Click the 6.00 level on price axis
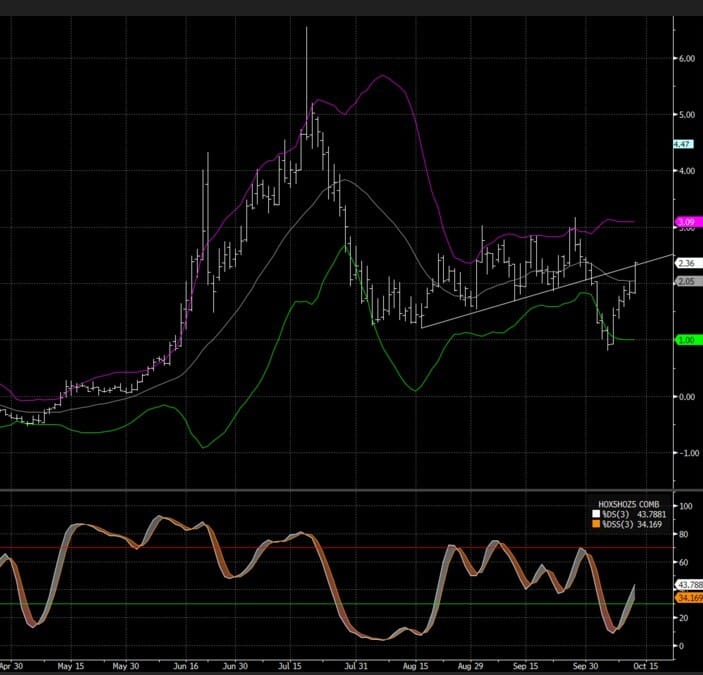The height and width of the screenshot is (675, 703). pyautogui.click(x=686, y=59)
